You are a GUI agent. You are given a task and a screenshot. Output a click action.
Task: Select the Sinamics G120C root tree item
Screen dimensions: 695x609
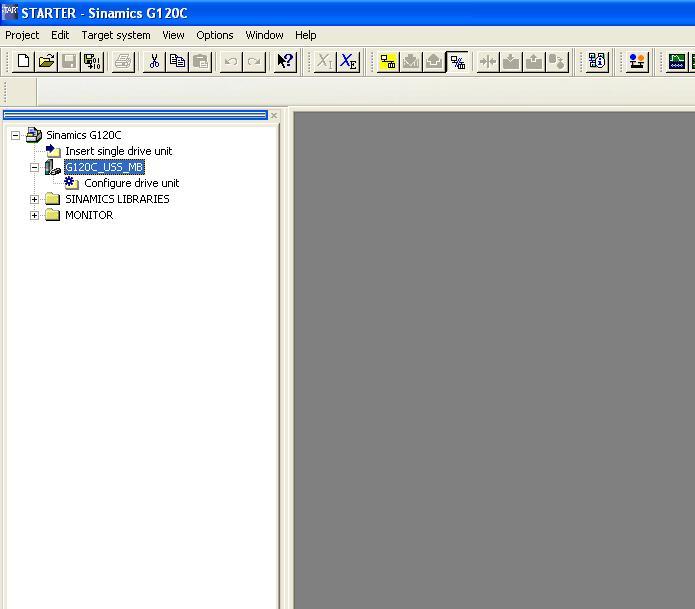pos(84,135)
